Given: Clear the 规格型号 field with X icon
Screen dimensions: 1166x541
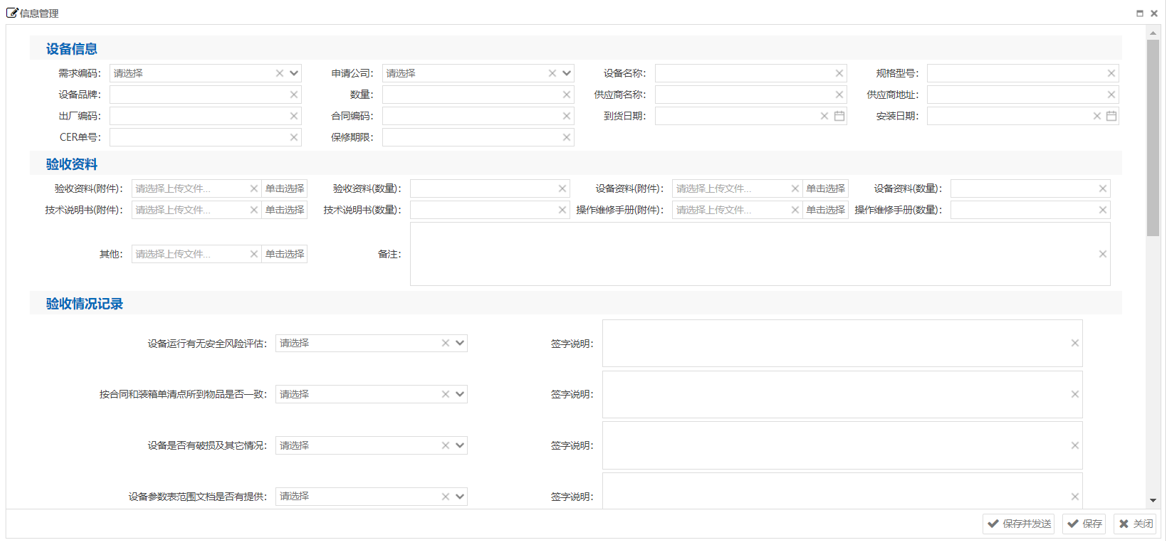Looking at the screenshot, I should (1111, 73).
